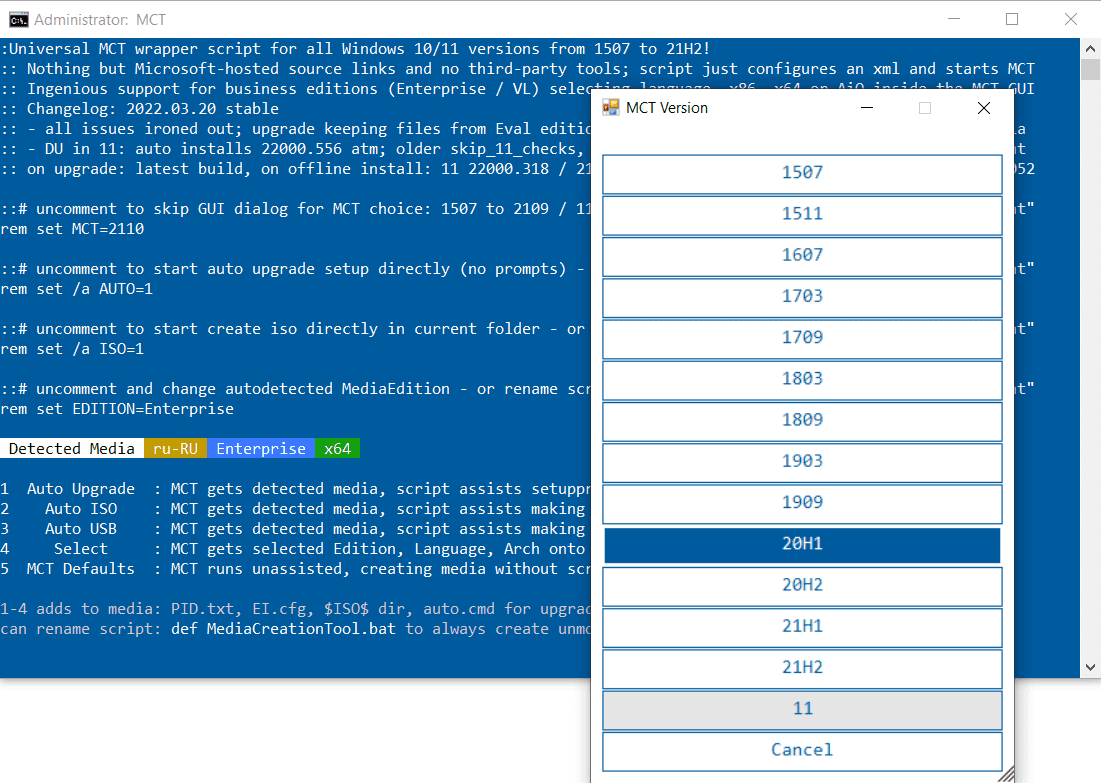The image size is (1101, 783).
Task: Close the MCT Version dialog window
Action: [x=984, y=107]
